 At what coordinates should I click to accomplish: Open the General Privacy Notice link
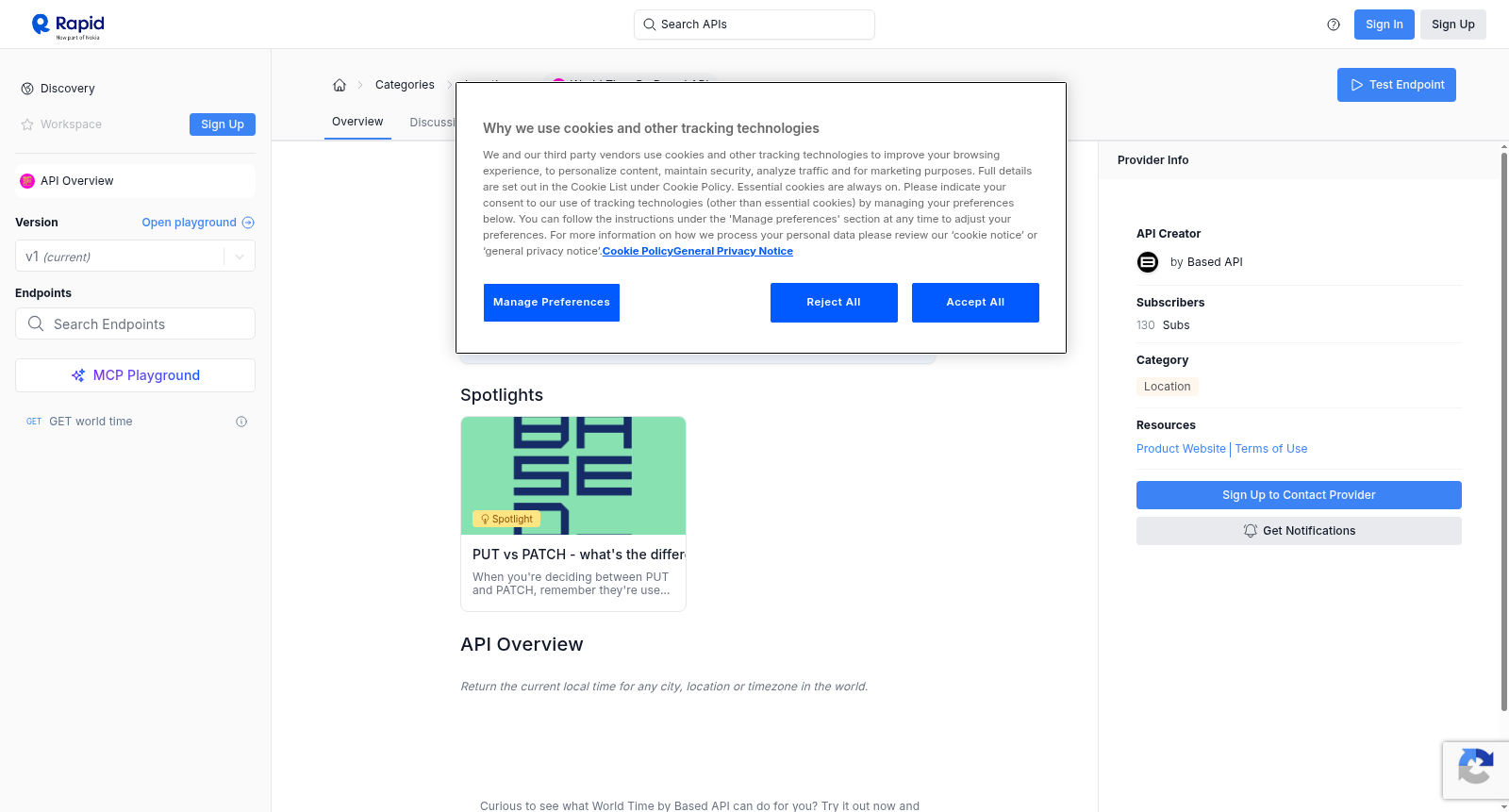click(734, 251)
